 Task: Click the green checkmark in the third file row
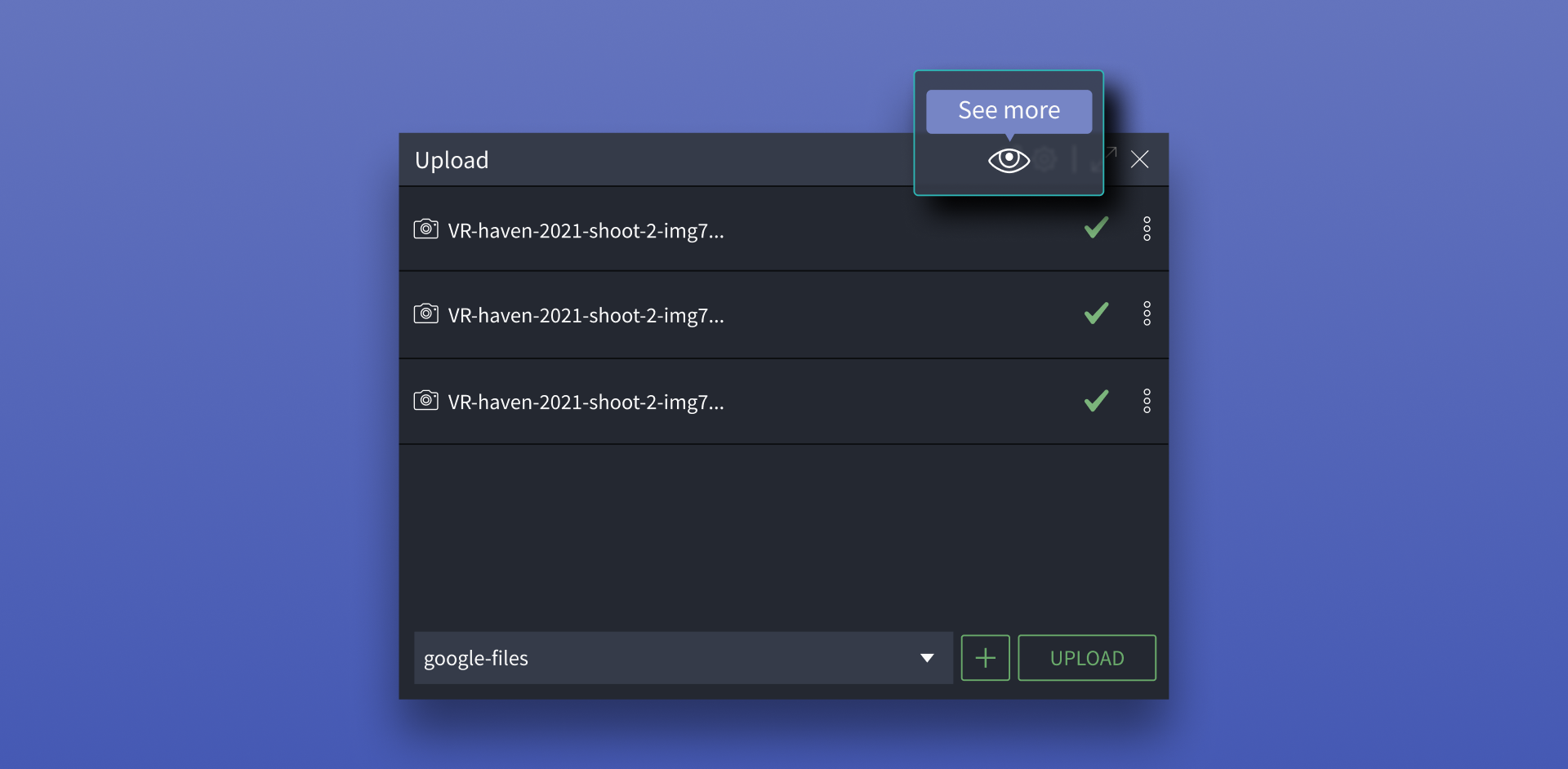pyautogui.click(x=1096, y=401)
